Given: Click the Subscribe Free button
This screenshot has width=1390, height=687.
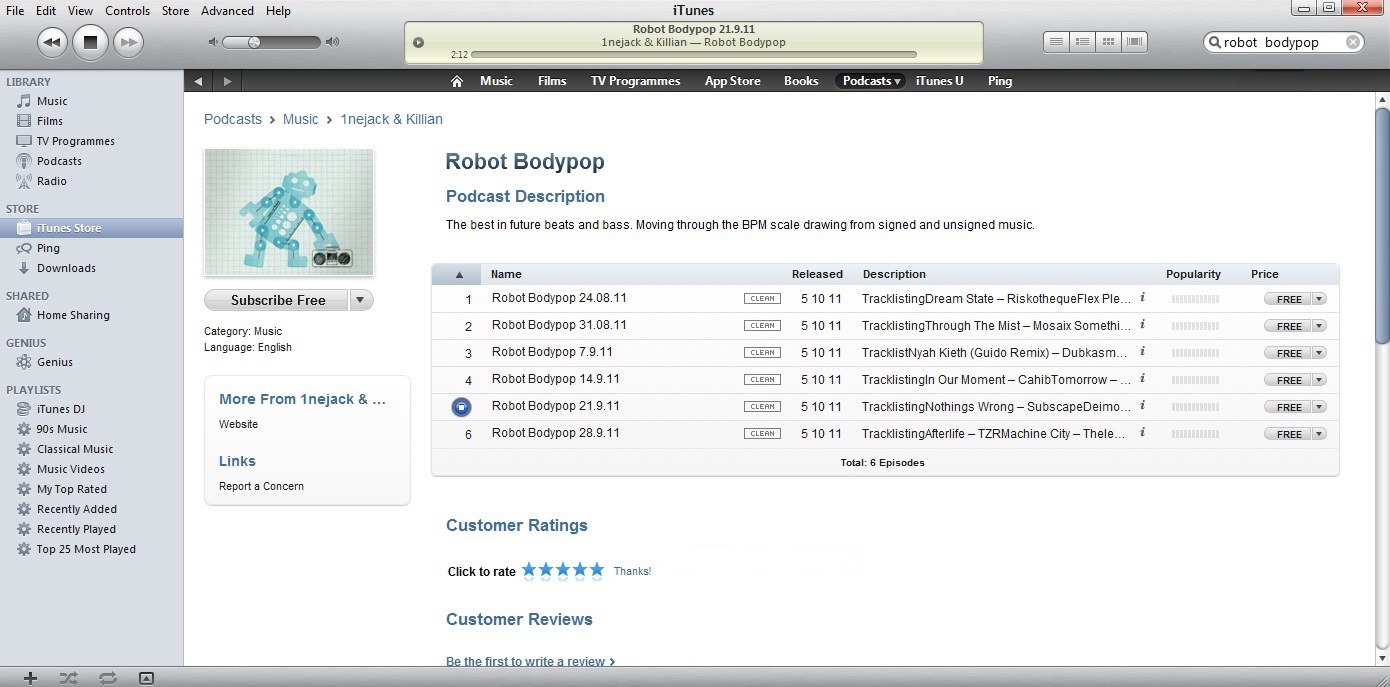Looking at the screenshot, I should [277, 300].
